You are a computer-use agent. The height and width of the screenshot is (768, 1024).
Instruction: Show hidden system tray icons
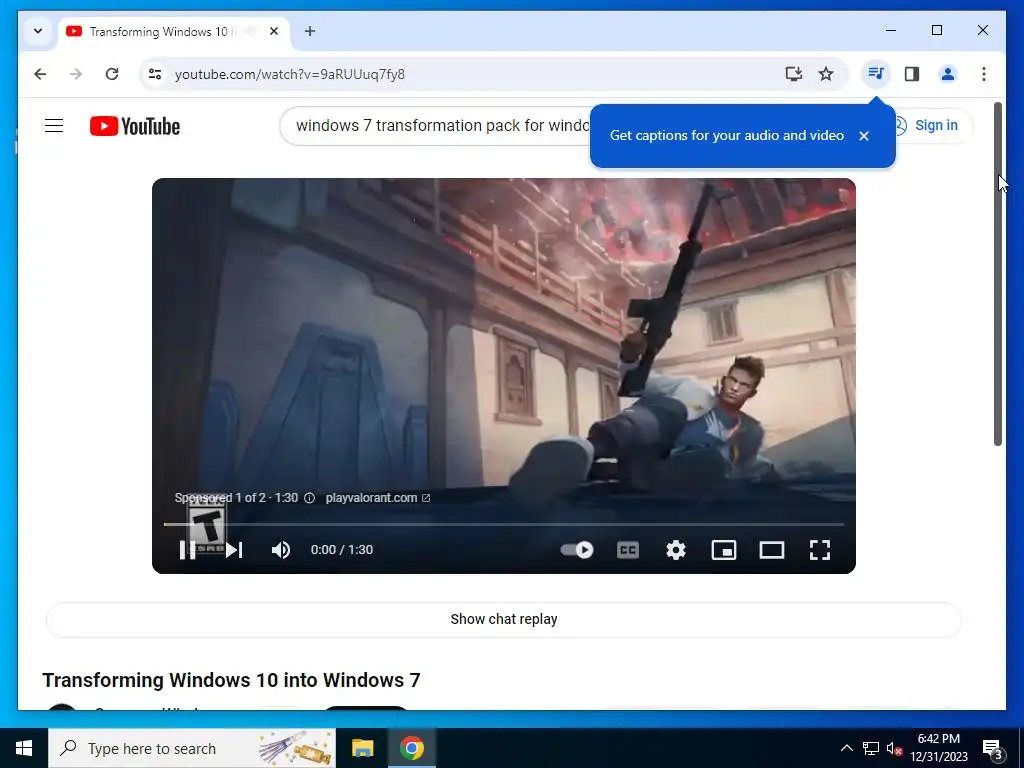[x=846, y=748]
